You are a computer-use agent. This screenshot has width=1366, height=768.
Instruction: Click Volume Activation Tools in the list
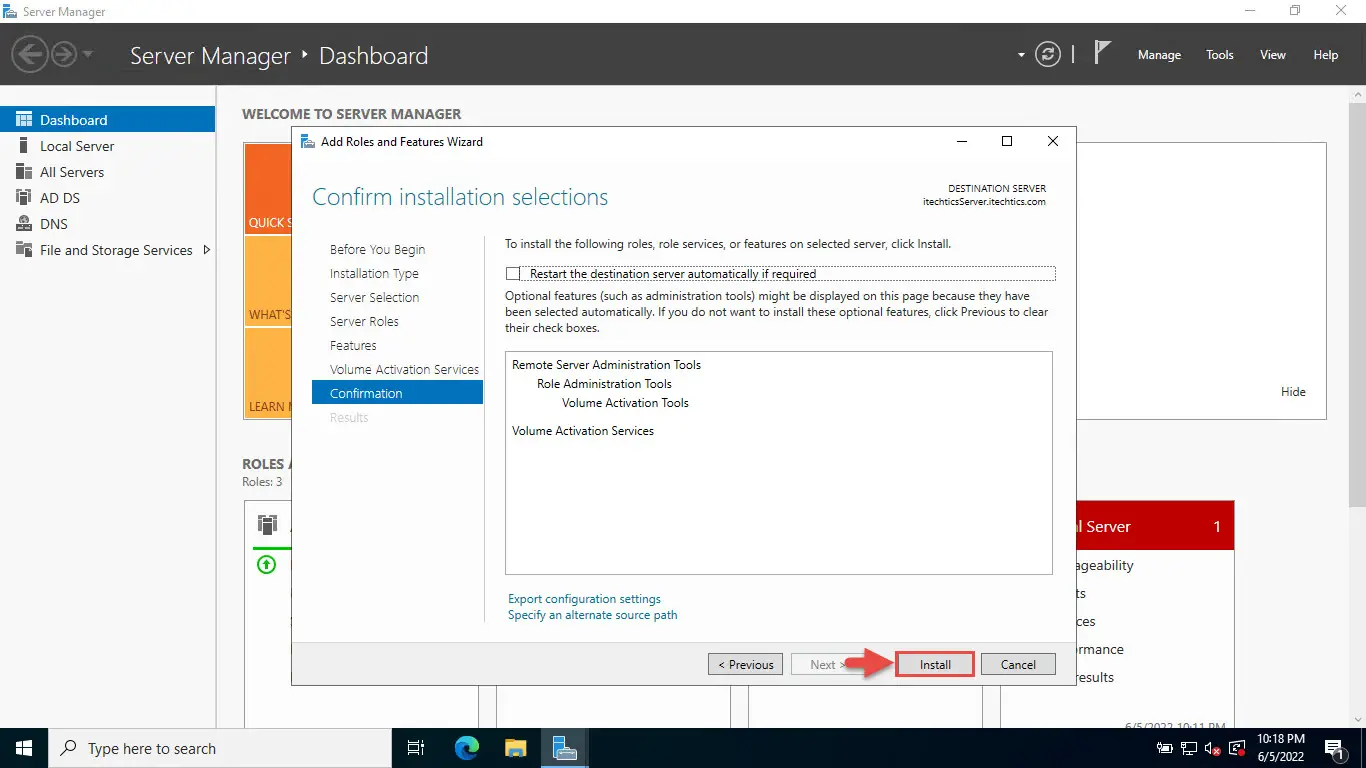pos(625,403)
